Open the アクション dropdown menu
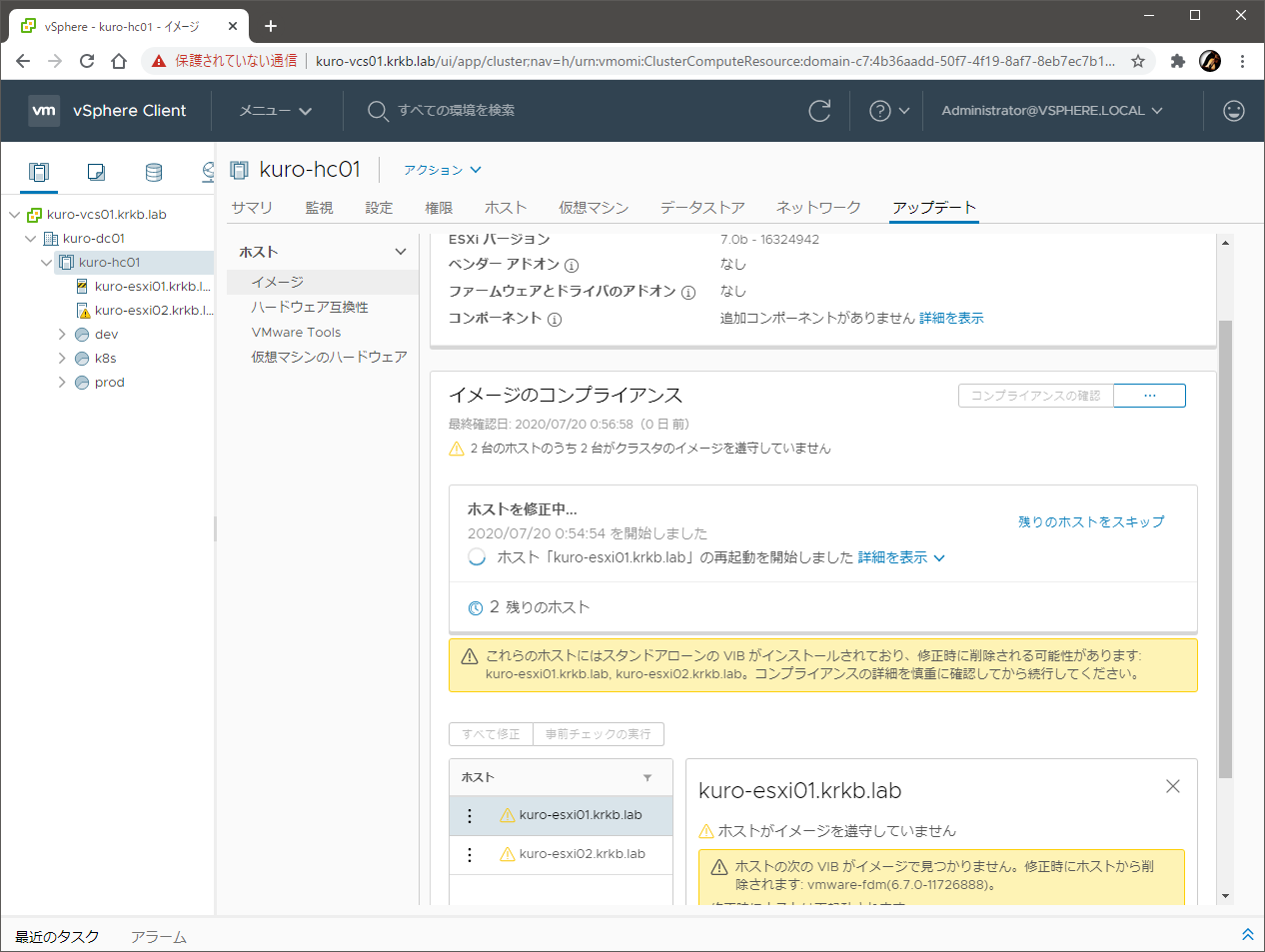Image resolution: width=1265 pixels, height=952 pixels. [442, 170]
